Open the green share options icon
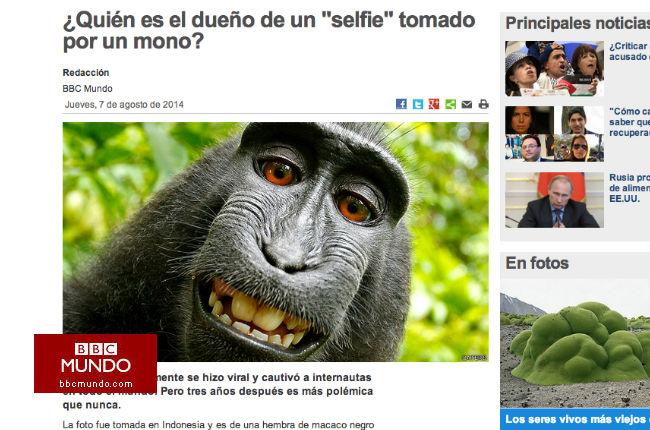The width and height of the screenshot is (650, 430). coord(450,104)
